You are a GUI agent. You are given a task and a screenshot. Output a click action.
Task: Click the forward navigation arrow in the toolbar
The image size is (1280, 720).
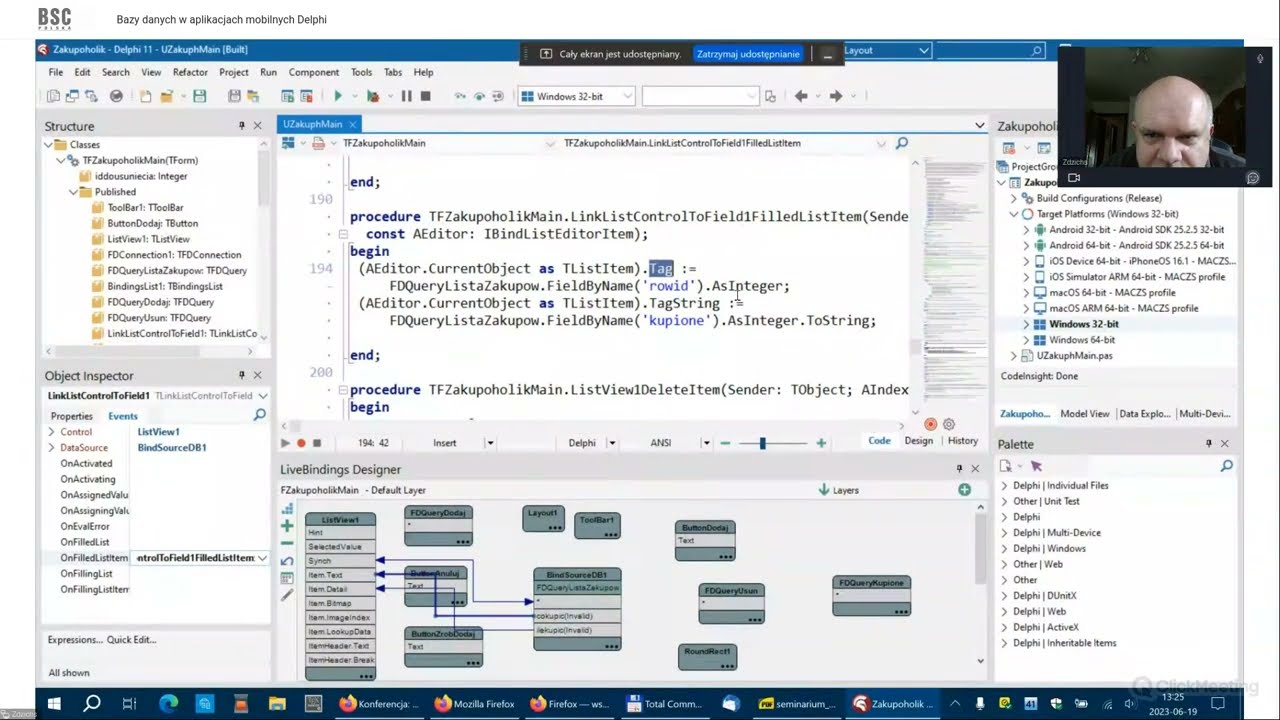click(x=836, y=96)
